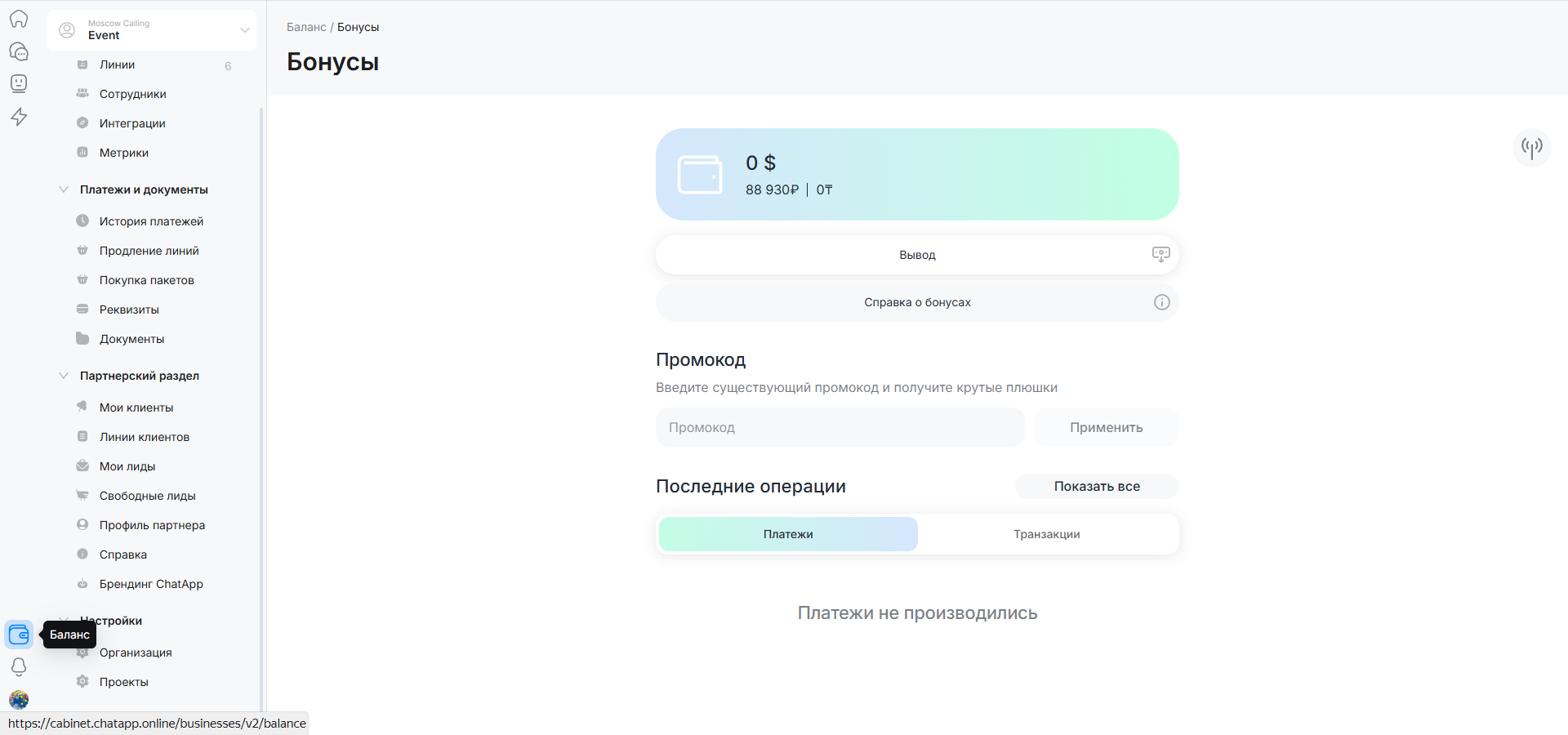Open the user avatar at bottom left
1568x735 pixels.
point(19,700)
